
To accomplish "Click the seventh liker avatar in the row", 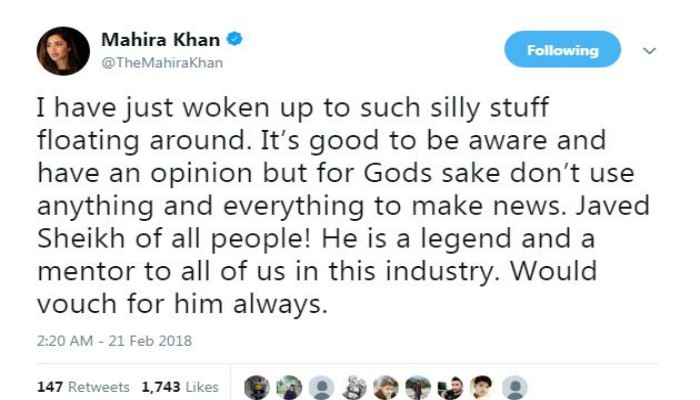I will point(450,387).
